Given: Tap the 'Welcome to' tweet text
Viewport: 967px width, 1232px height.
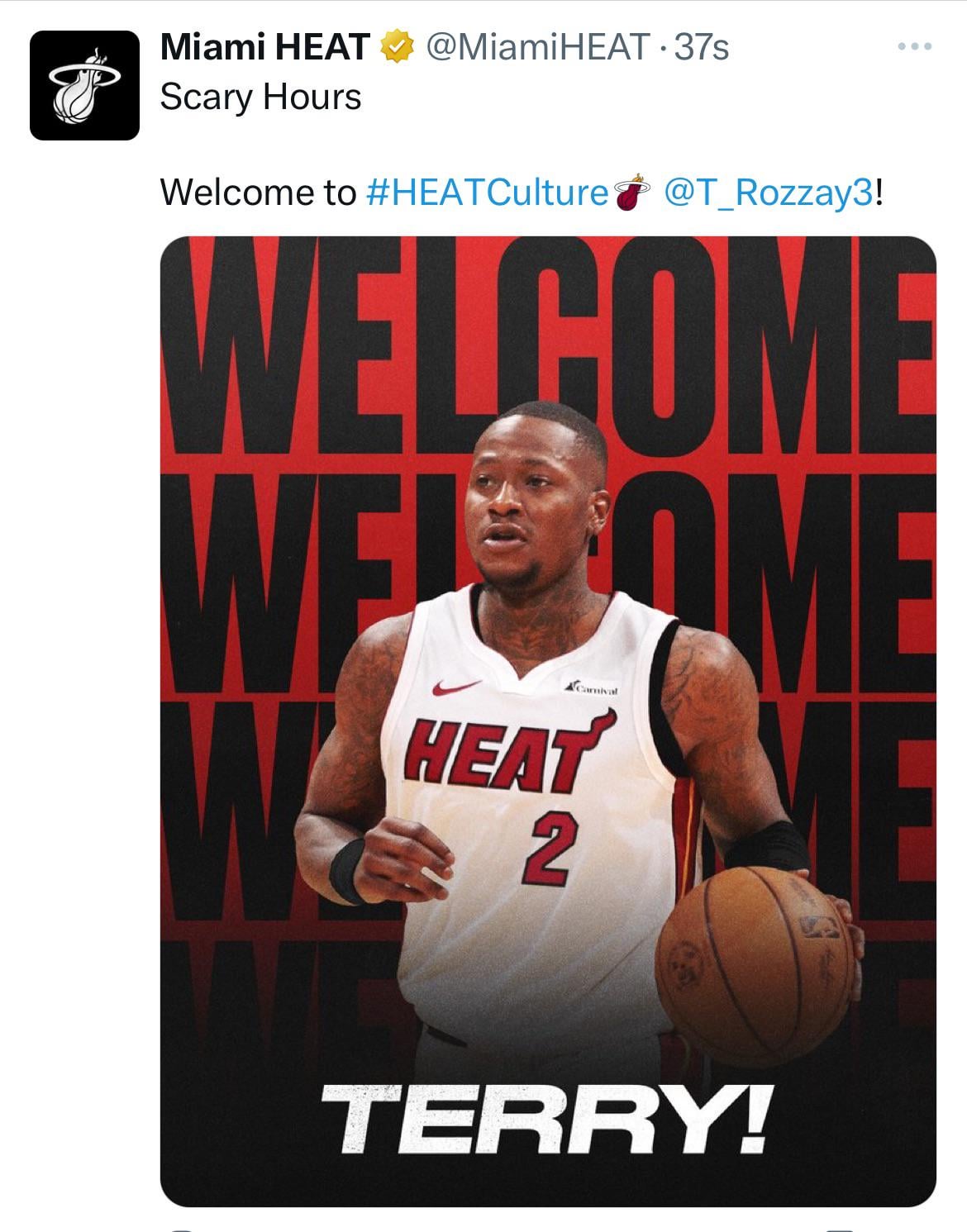Looking at the screenshot, I should (258, 193).
